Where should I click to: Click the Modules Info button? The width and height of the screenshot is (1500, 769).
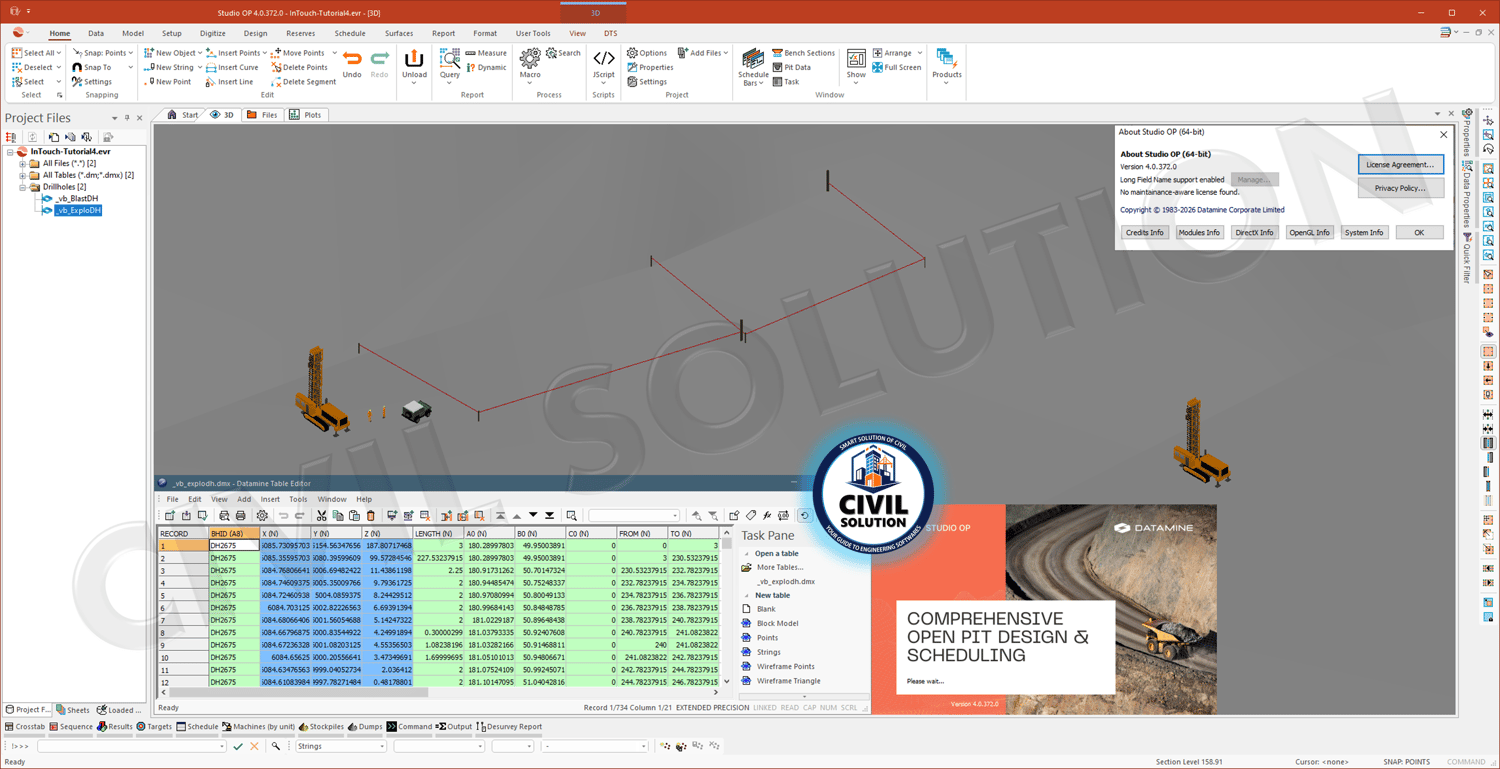click(1198, 232)
